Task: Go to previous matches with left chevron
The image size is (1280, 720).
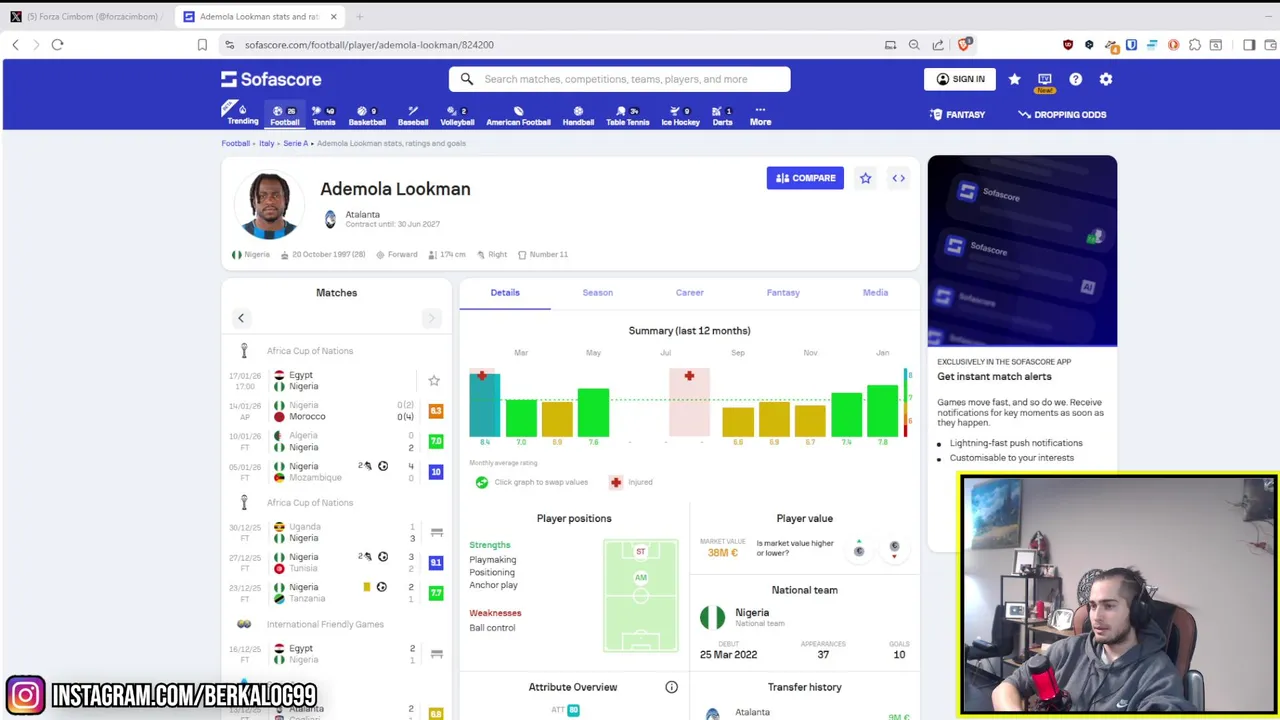Action: 241,318
